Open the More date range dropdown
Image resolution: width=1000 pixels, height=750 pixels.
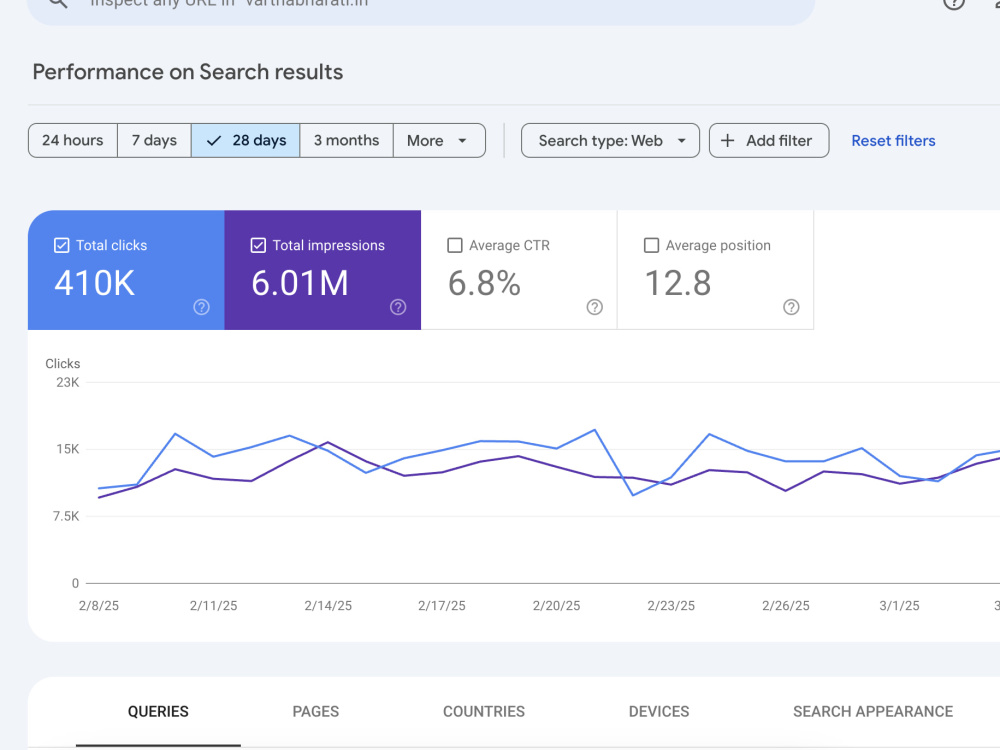pyautogui.click(x=439, y=140)
